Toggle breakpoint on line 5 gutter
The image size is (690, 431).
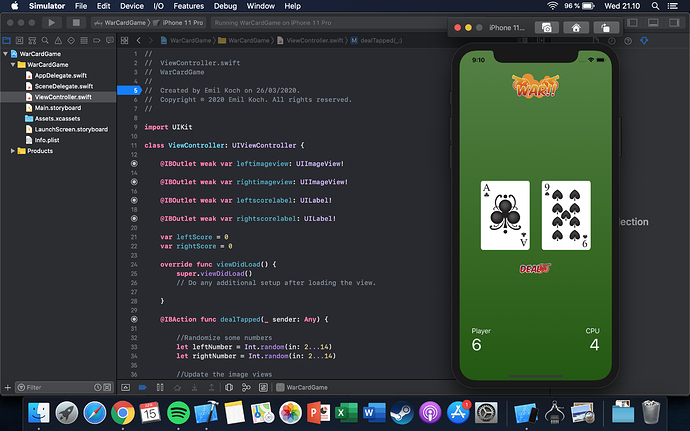(135, 90)
